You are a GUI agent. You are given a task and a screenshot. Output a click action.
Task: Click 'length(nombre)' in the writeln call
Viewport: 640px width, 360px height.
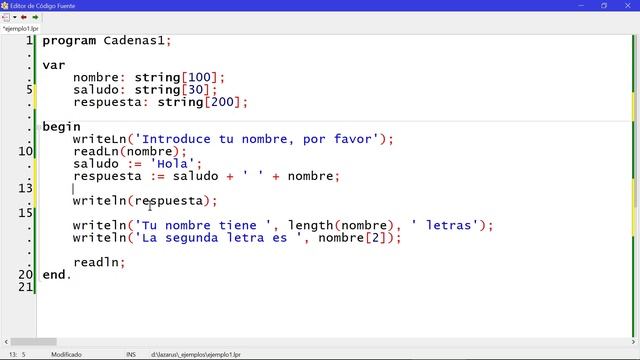(341, 225)
